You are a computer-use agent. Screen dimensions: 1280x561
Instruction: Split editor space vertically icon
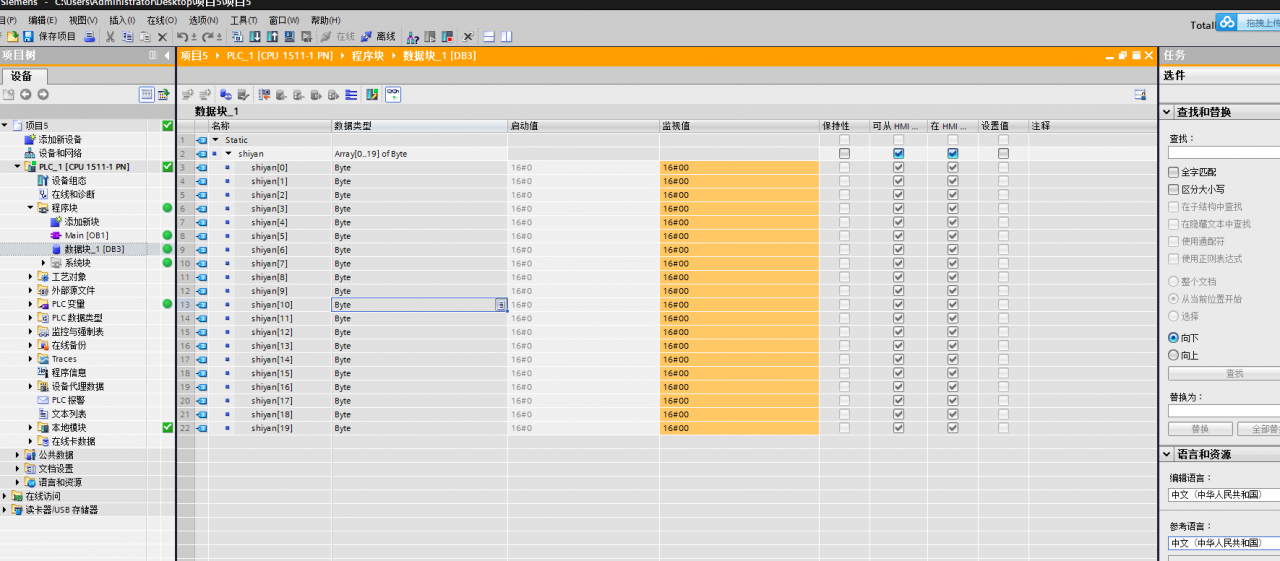coord(506,36)
